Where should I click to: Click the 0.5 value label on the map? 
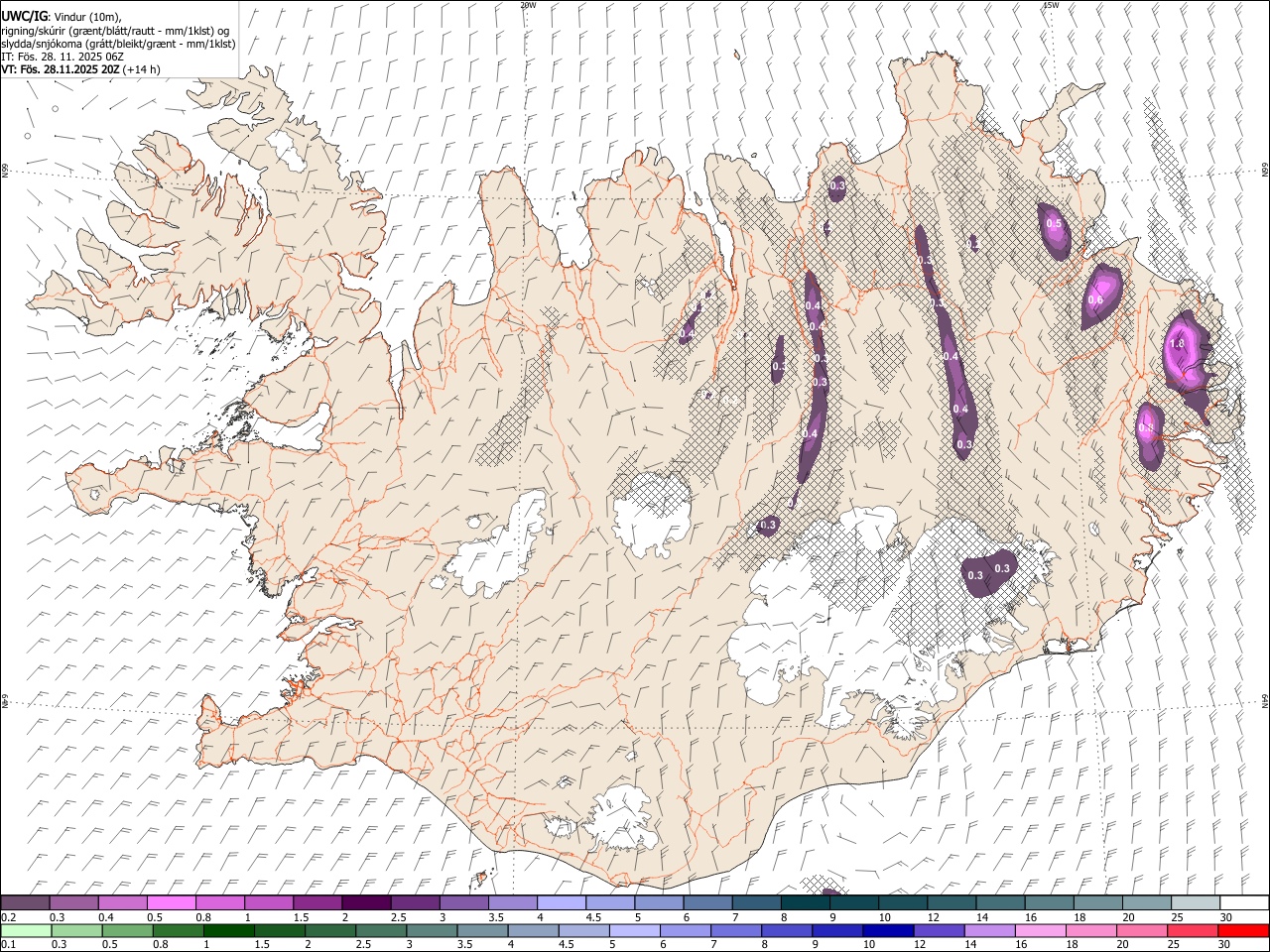pos(1054,224)
